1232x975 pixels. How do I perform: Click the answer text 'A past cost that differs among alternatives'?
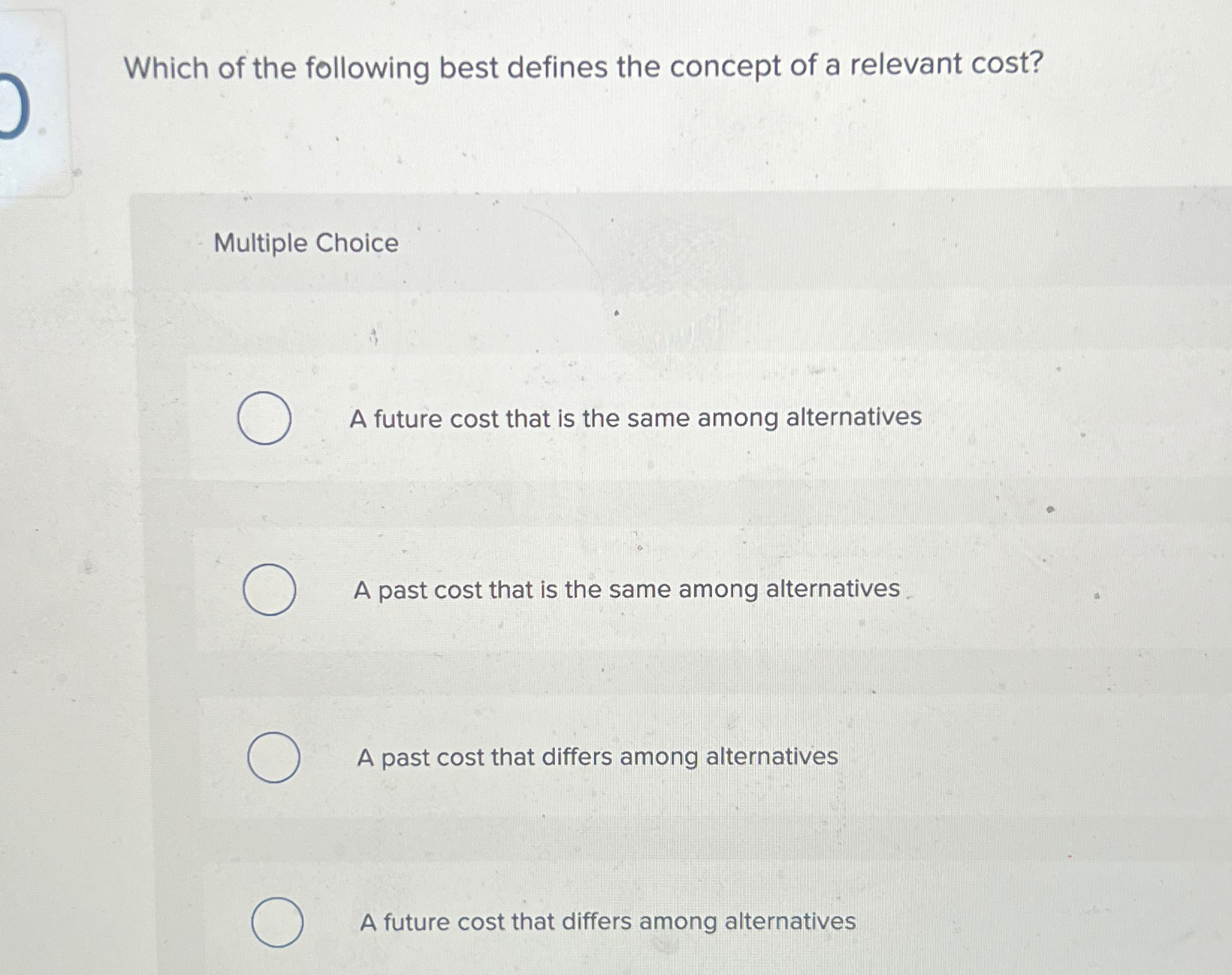598,757
